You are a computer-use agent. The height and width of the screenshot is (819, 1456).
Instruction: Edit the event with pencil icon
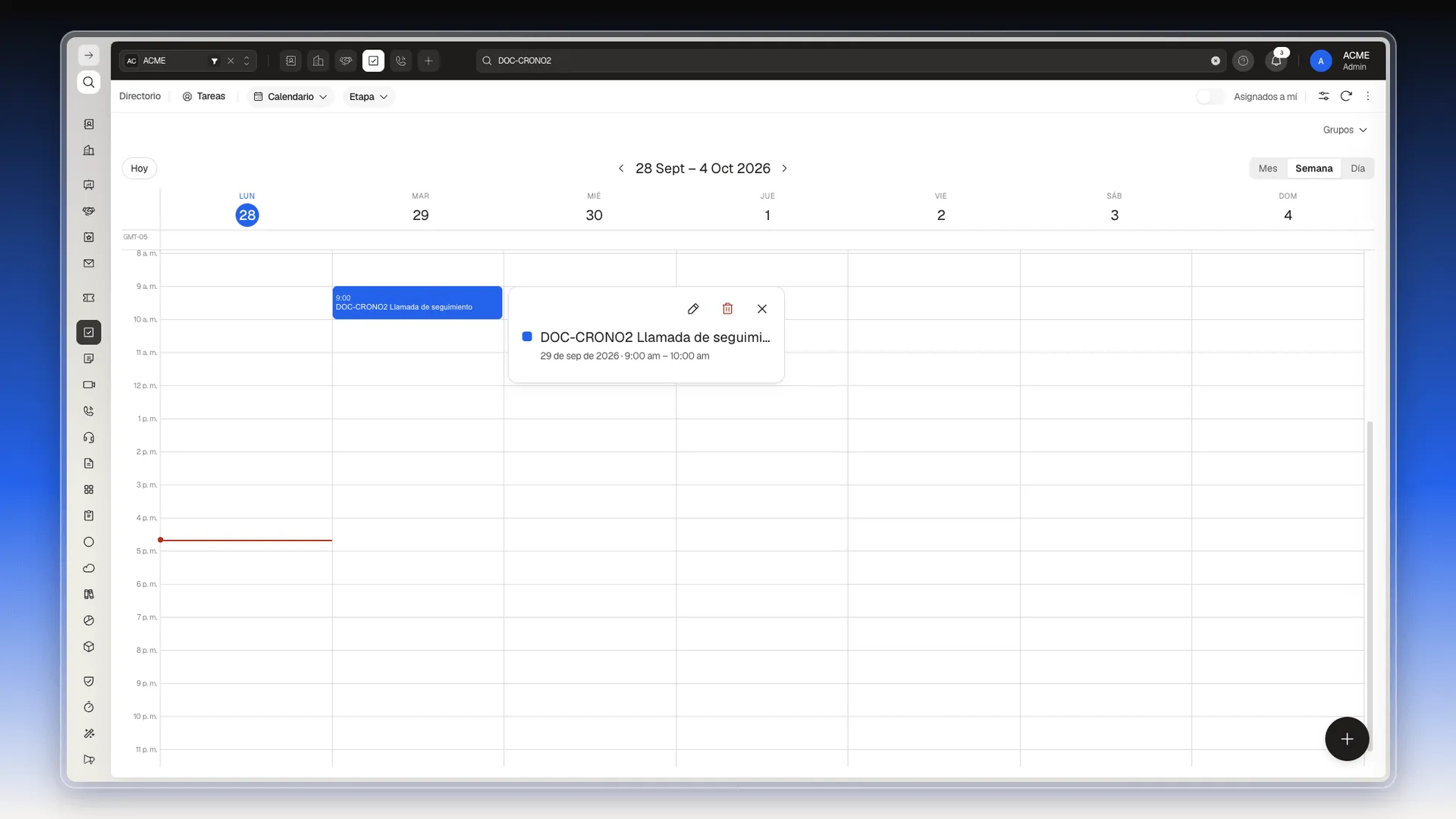693,309
